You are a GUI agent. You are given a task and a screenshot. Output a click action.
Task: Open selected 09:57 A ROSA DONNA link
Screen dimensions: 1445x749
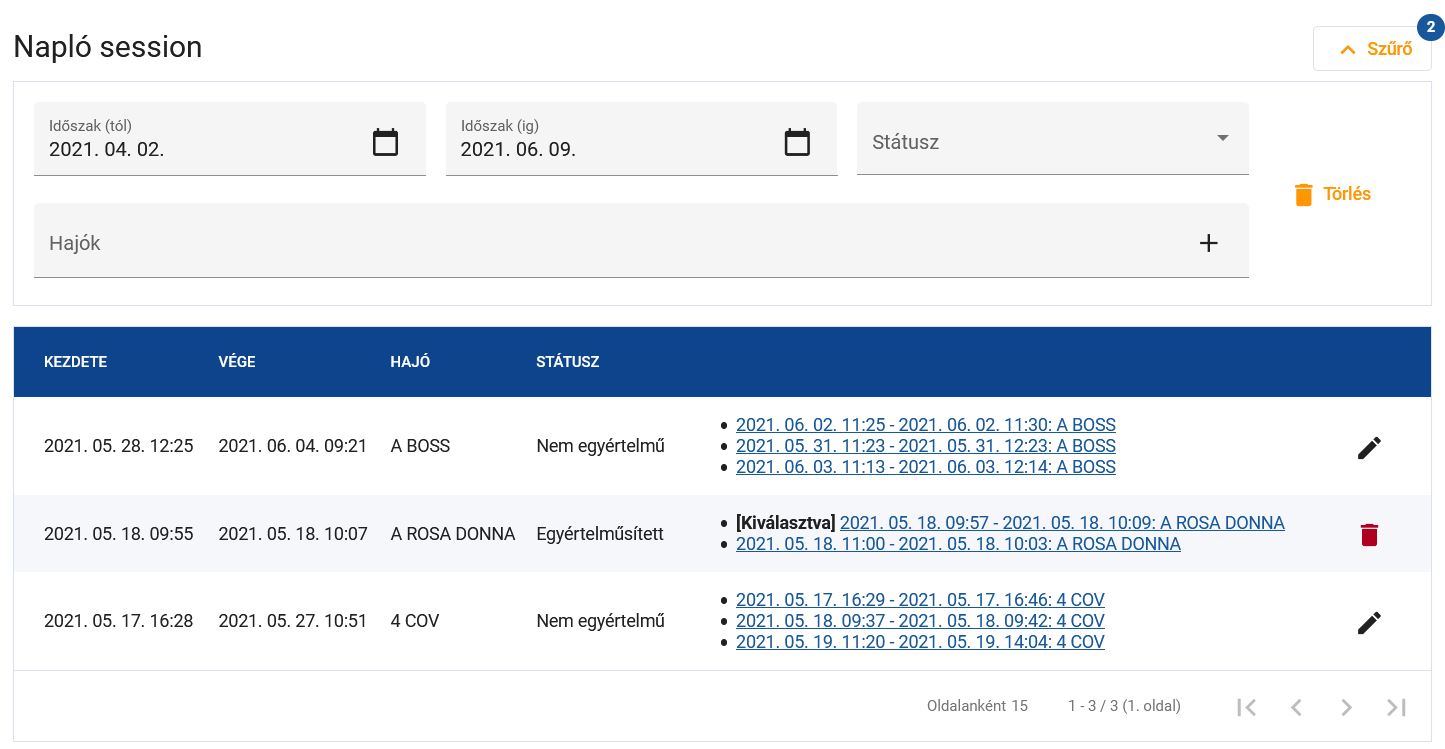pyautogui.click(x=1061, y=523)
